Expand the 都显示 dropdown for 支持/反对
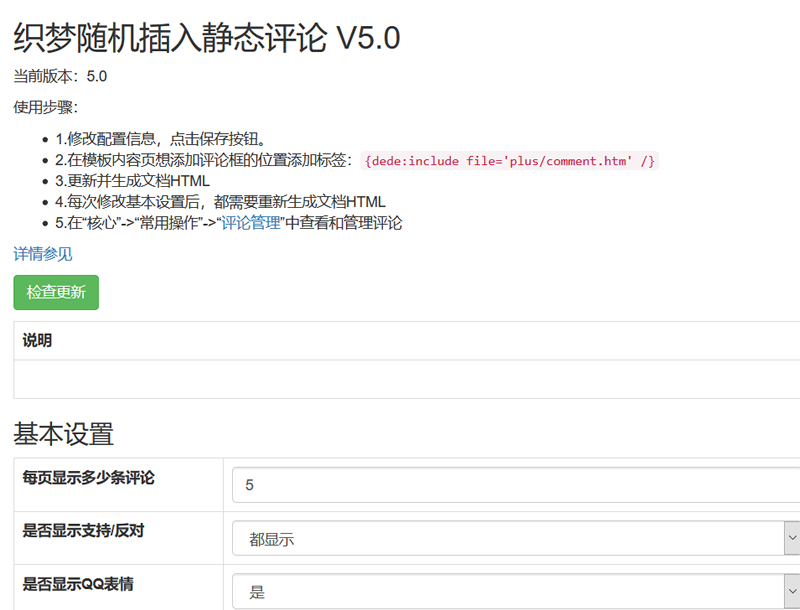The image size is (800, 610). (x=515, y=539)
